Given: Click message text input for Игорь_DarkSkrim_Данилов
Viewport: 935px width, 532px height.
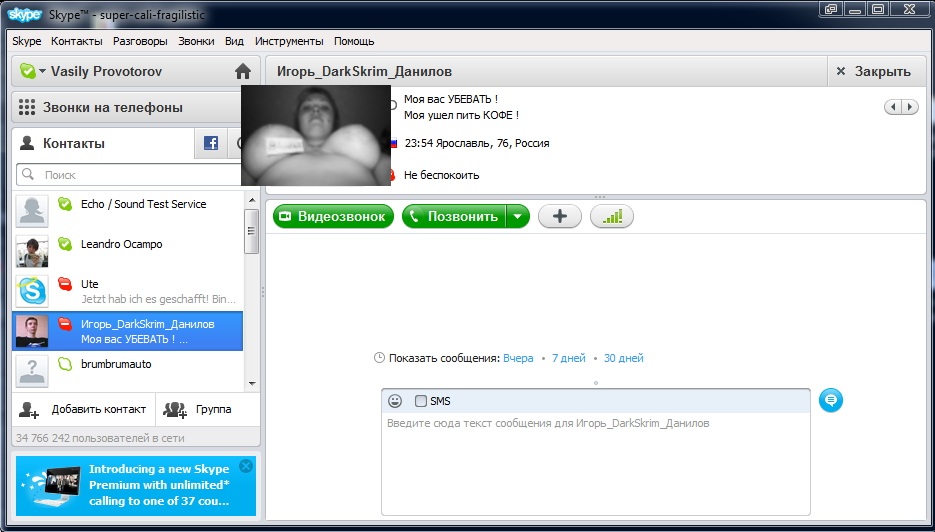Looking at the screenshot, I should (x=596, y=463).
